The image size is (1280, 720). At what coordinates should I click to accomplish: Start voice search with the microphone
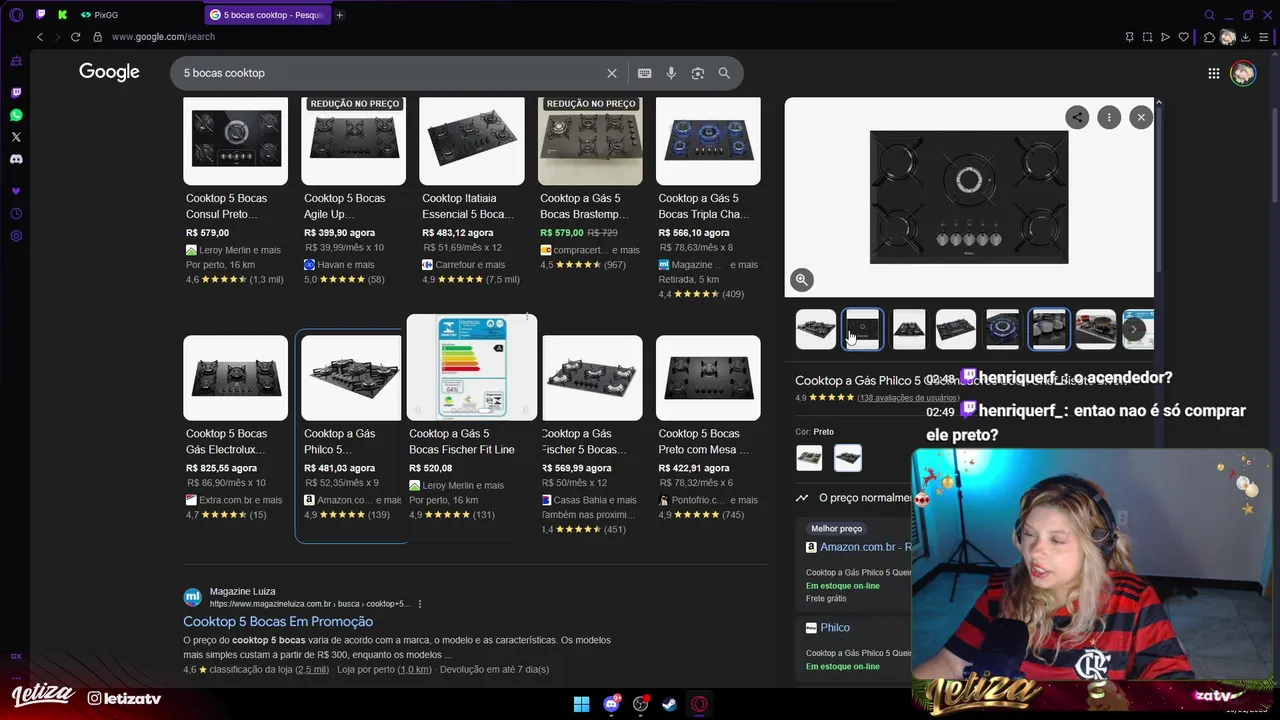click(671, 73)
